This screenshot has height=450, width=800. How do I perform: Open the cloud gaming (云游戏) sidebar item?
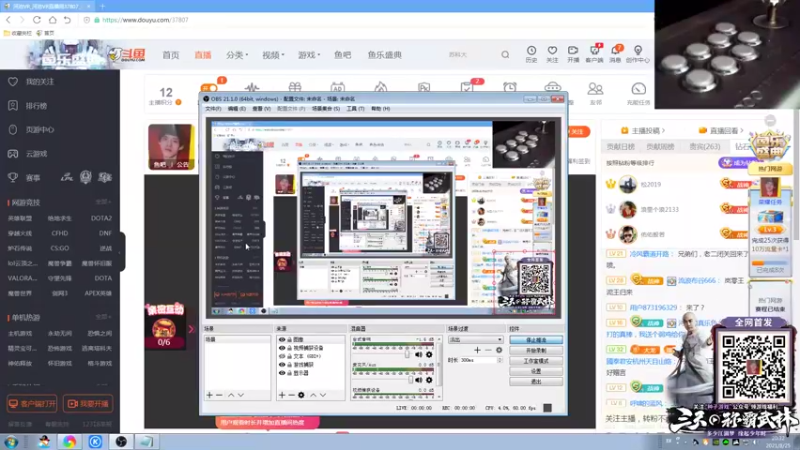coord(28,154)
